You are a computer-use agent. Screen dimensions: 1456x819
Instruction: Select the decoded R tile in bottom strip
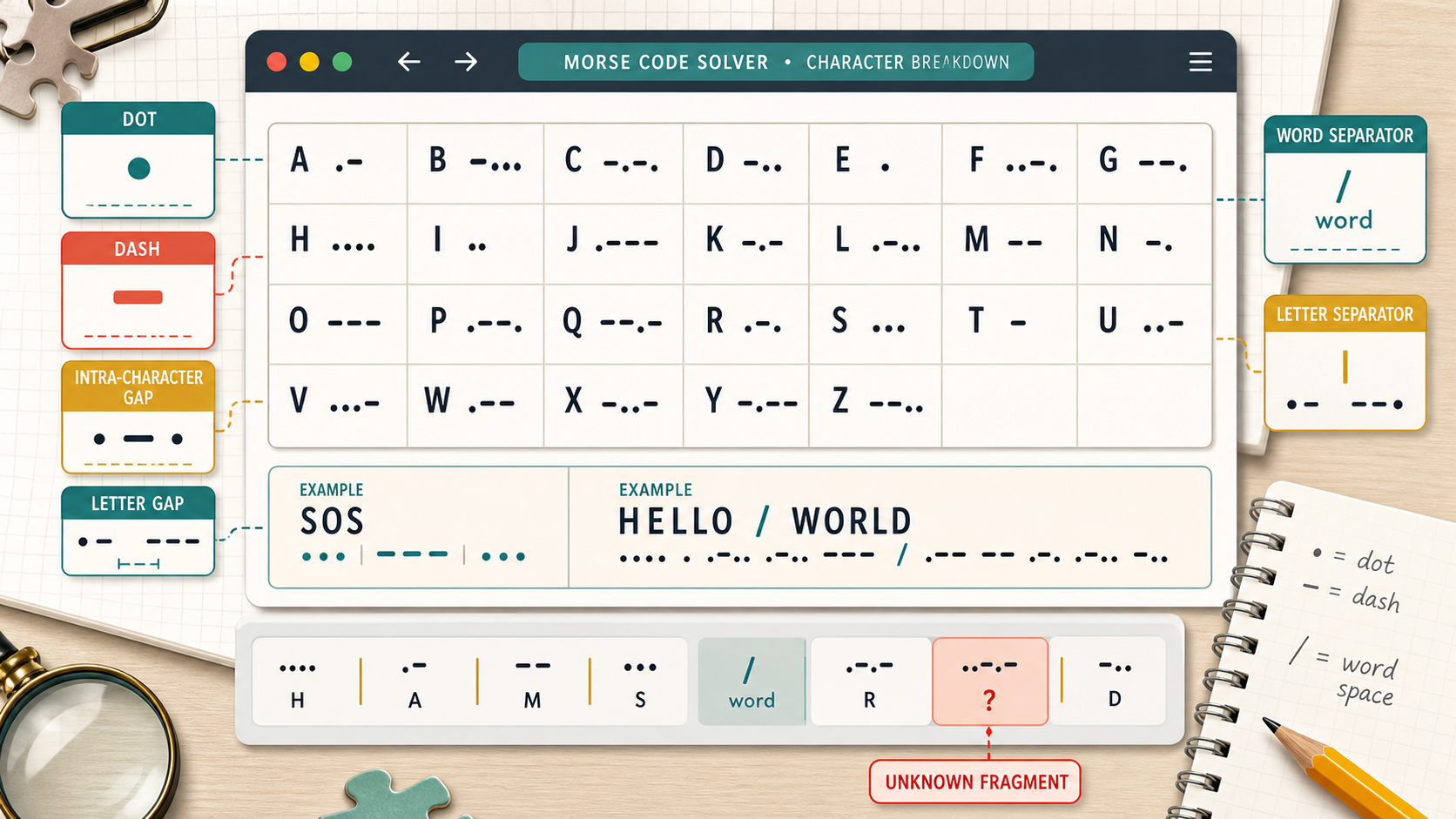click(x=870, y=682)
